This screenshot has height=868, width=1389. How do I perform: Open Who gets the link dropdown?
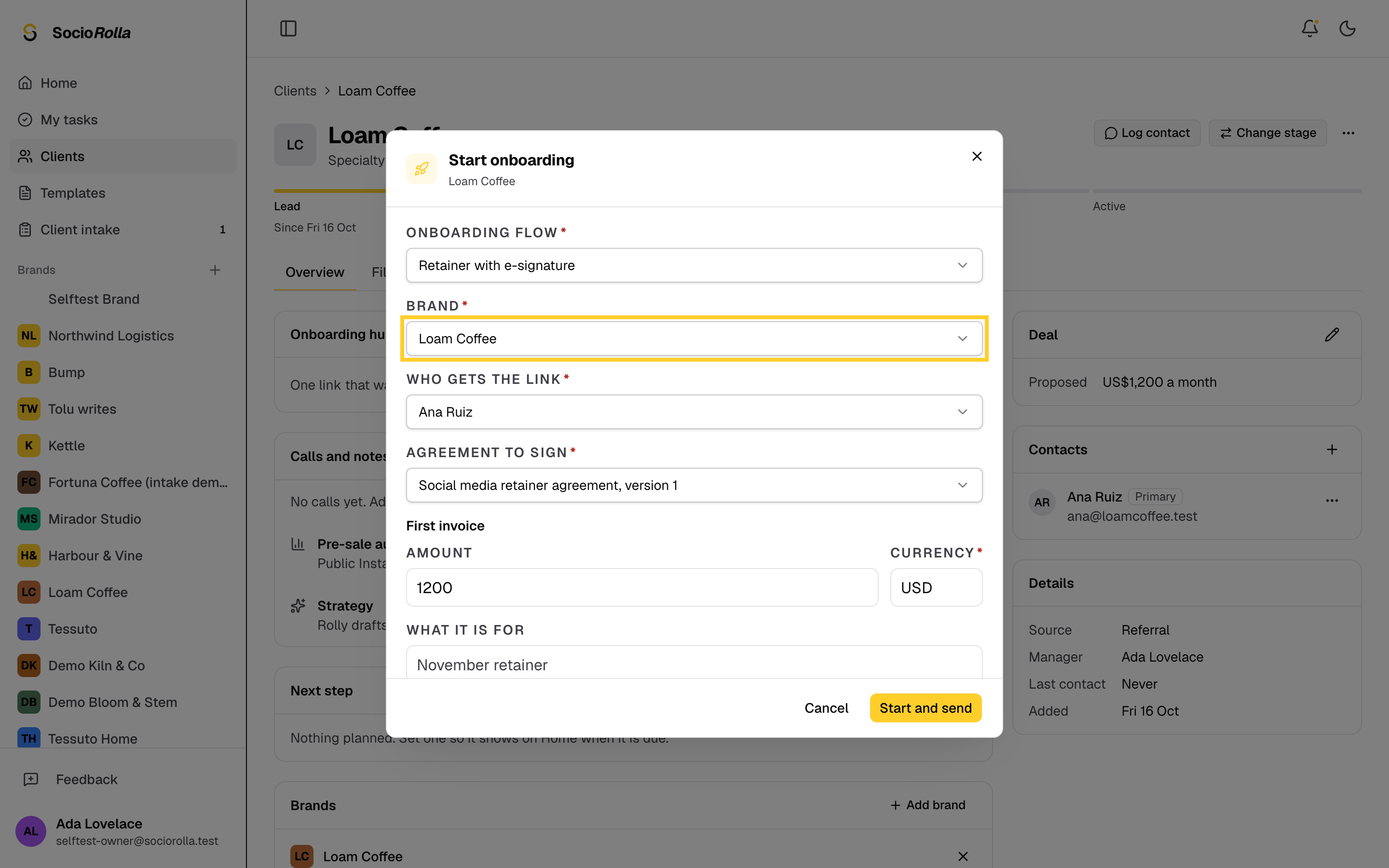tap(694, 412)
